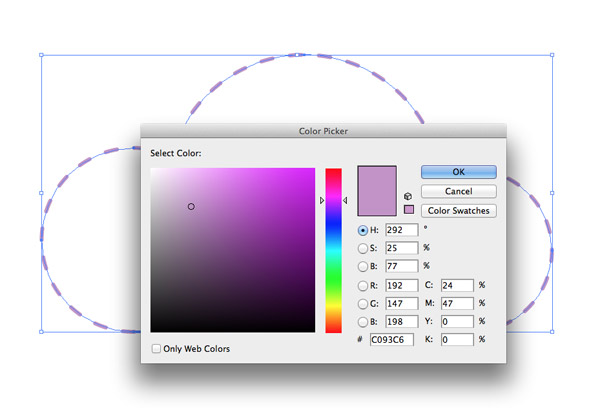The width and height of the screenshot is (600, 417).
Task: Click the circular marker in the color field
Action: point(191,207)
